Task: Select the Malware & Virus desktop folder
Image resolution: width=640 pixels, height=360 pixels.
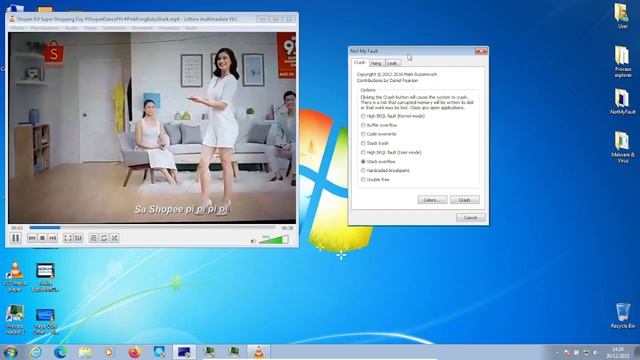Action: pyautogui.click(x=622, y=147)
